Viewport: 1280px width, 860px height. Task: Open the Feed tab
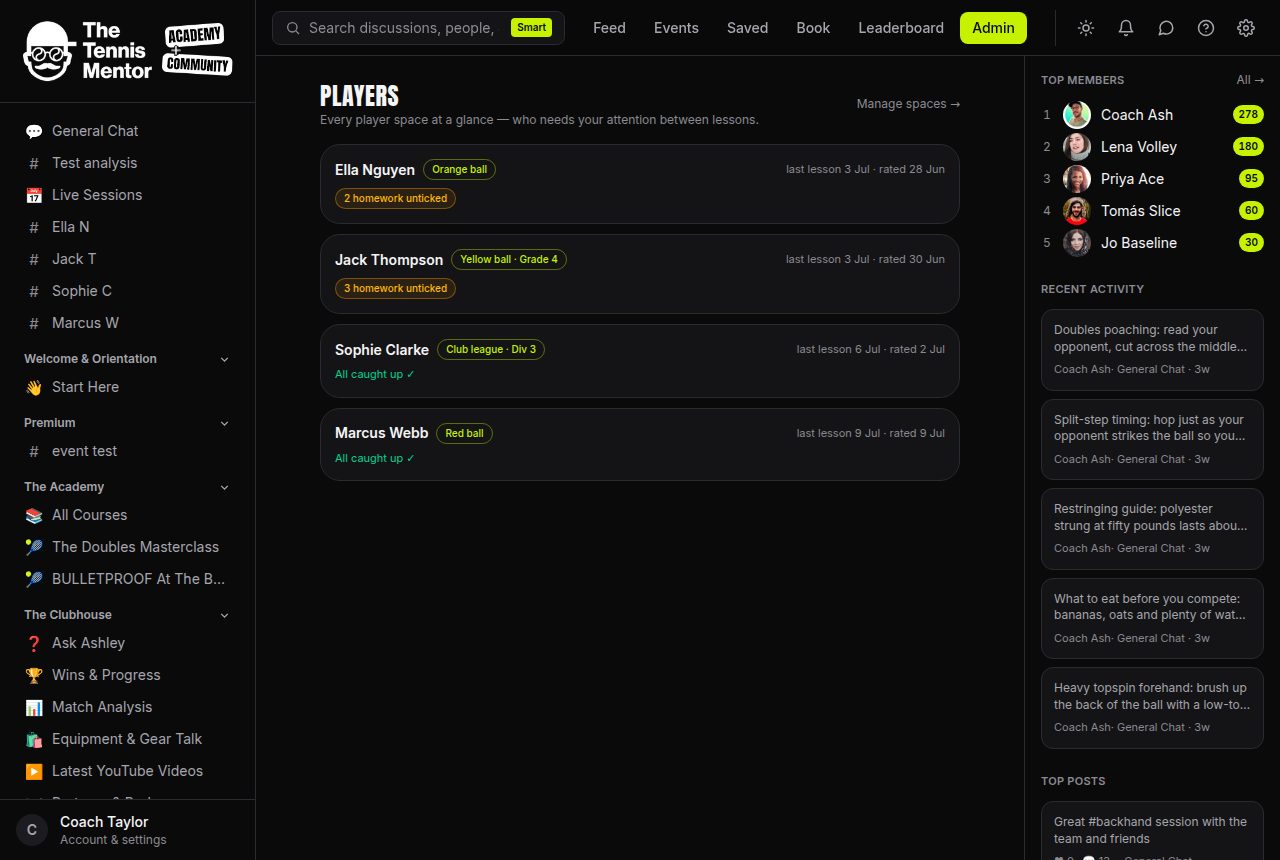[x=609, y=28]
